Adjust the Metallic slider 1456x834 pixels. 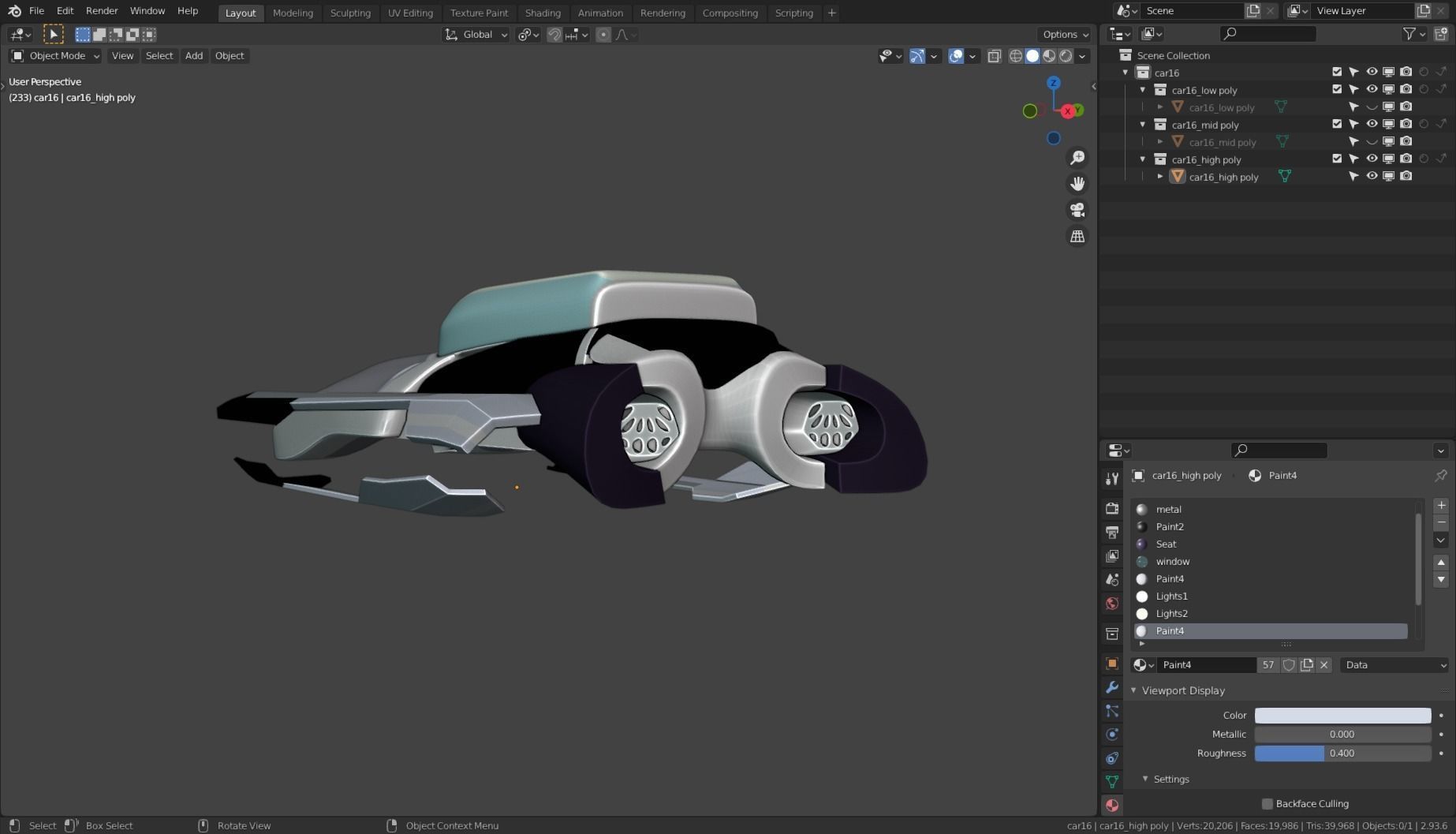click(1342, 735)
